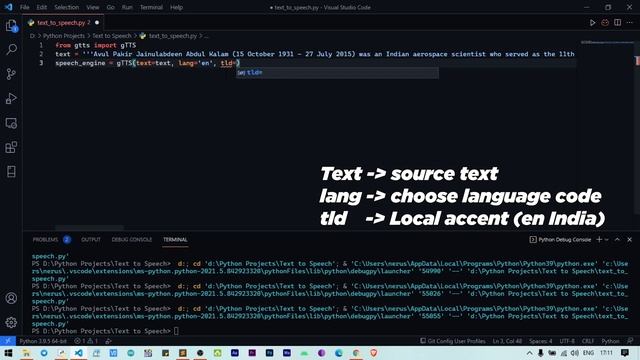Open Source Control view in activity bar
The height and width of the screenshot is (360, 640).
click(x=11, y=74)
